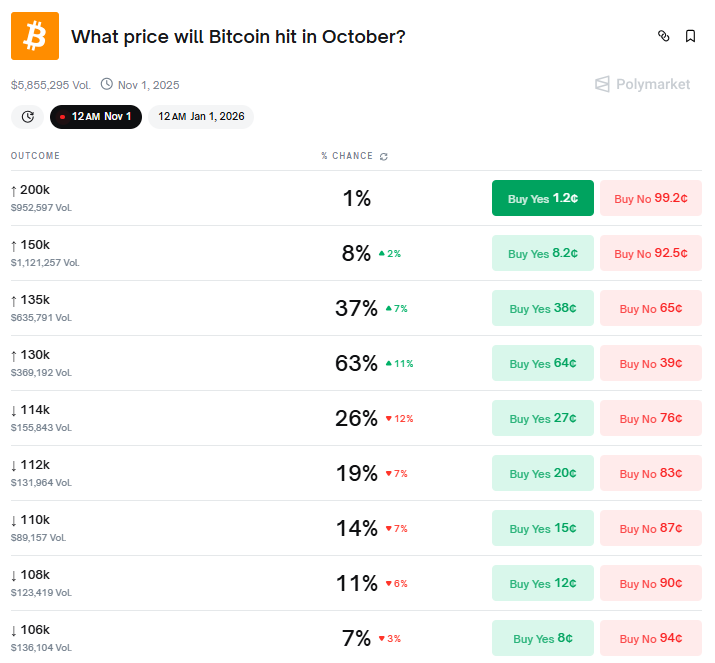The width and height of the screenshot is (715, 663).
Task: Buy No at 94¢ for 106k
Action: click(x=650, y=638)
